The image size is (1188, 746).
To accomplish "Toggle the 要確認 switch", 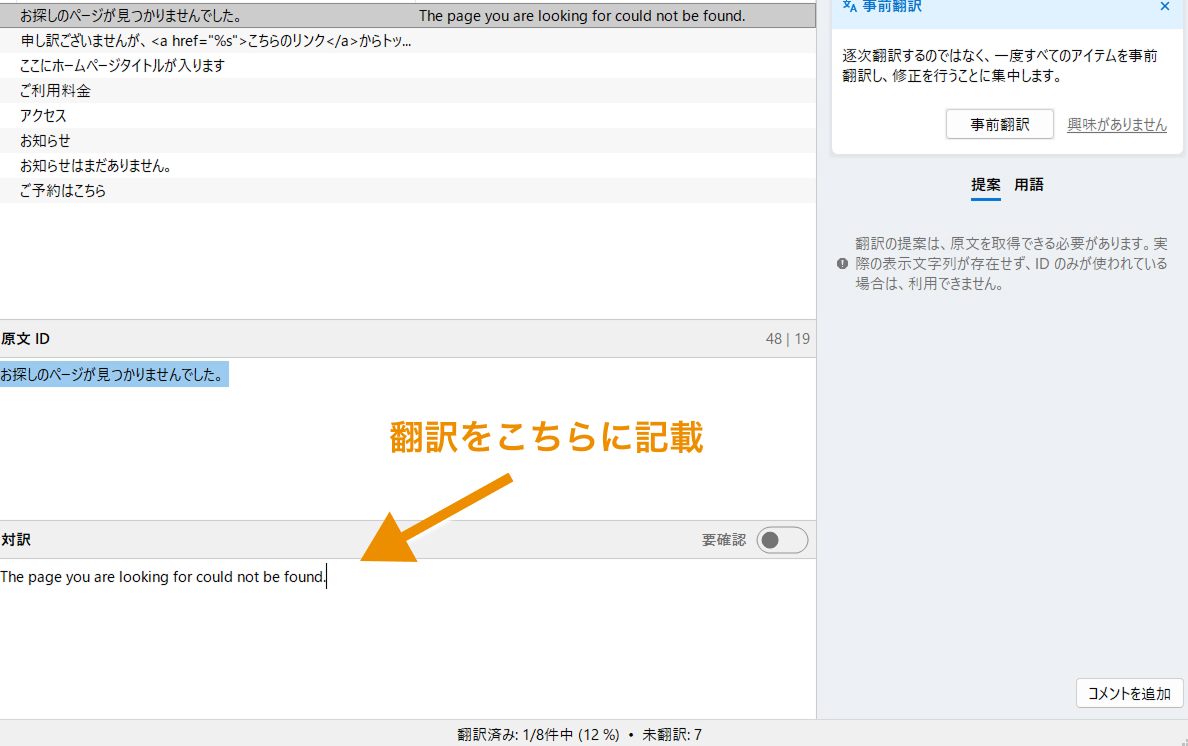I will point(782,540).
